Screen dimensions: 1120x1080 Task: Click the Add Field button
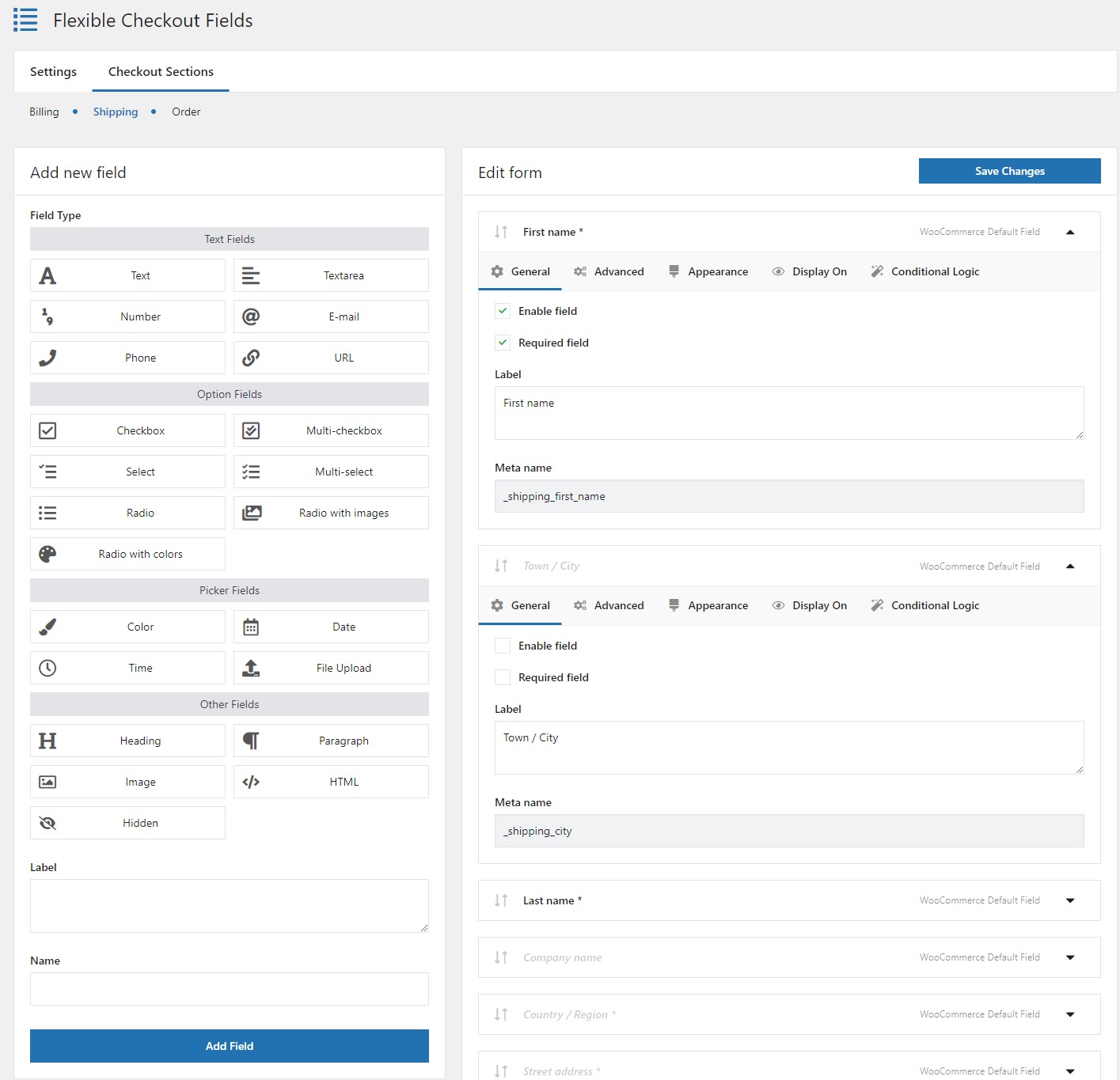coord(230,1046)
